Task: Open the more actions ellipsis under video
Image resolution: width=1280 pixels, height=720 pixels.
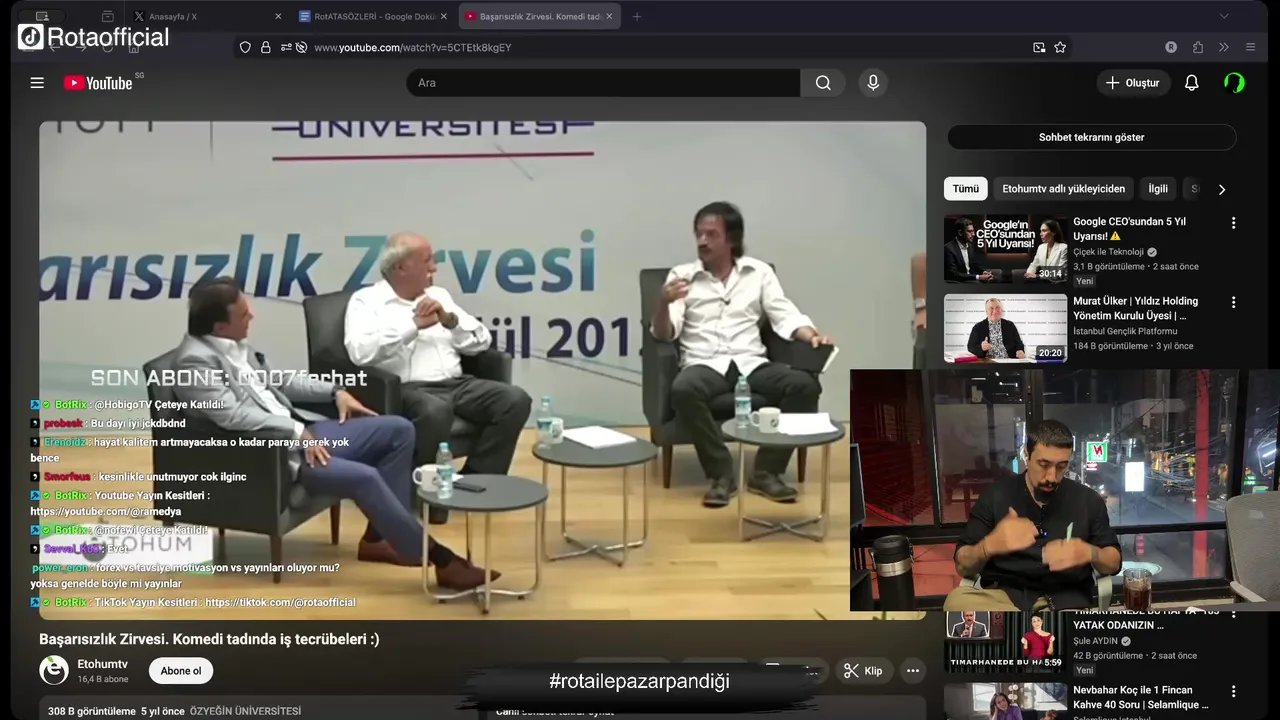Action: coord(912,671)
